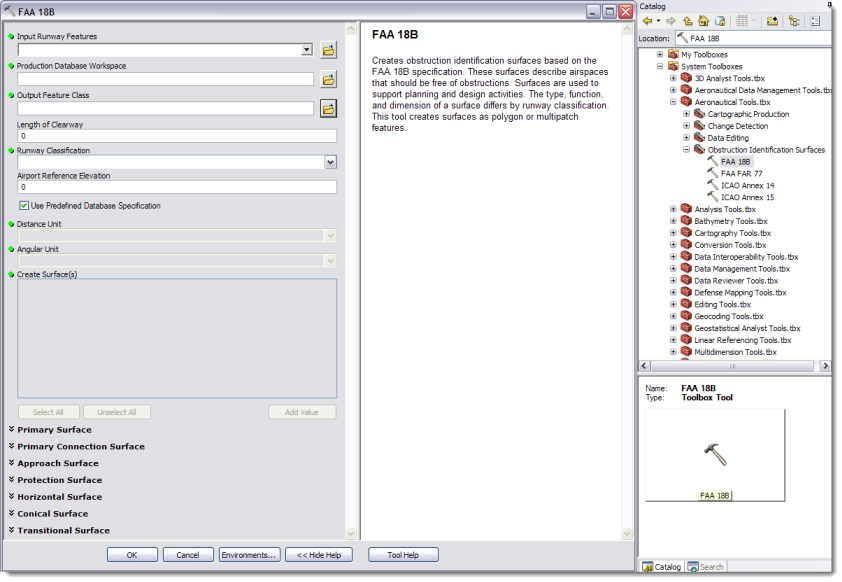Browse for Input Runway Features

tap(329, 50)
